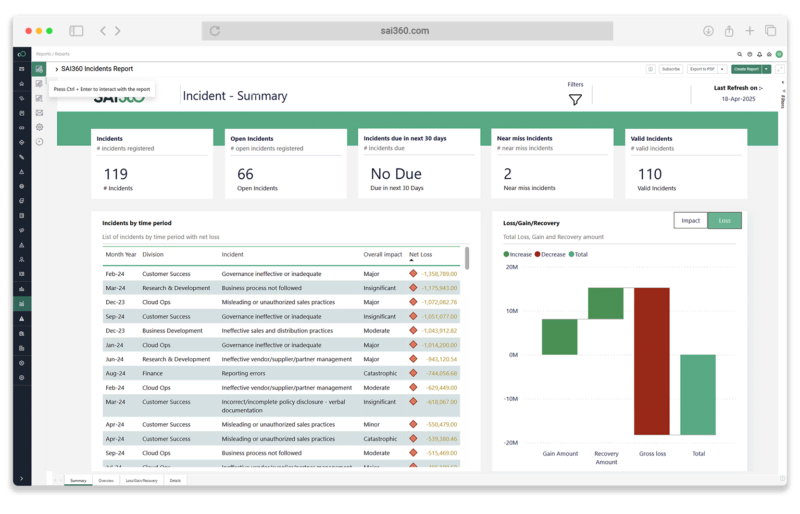Click the history clock icon in sidebar
800x514 pixels.
tap(39, 142)
